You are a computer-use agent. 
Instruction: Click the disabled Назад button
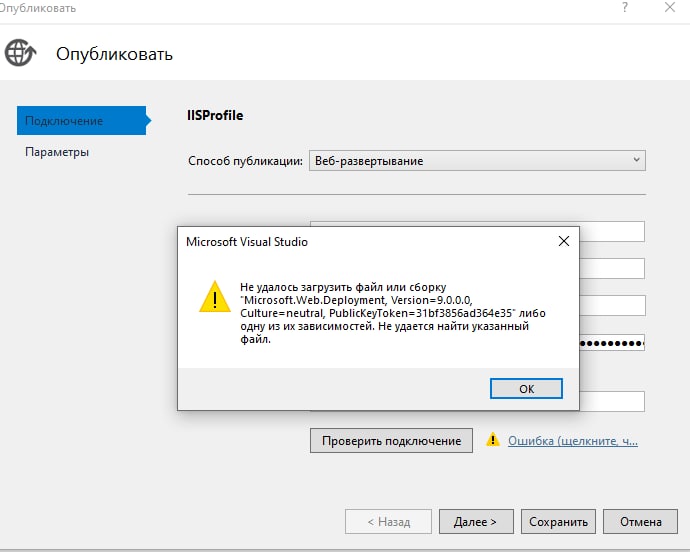(x=389, y=522)
